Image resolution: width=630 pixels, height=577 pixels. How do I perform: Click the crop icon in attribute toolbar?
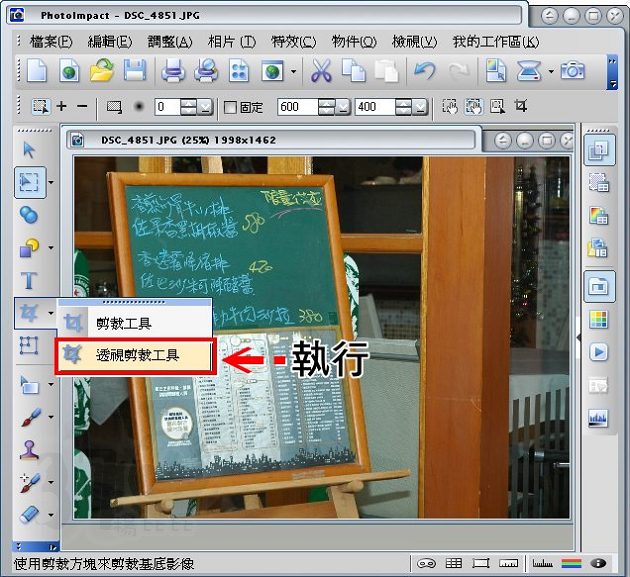(x=521, y=106)
